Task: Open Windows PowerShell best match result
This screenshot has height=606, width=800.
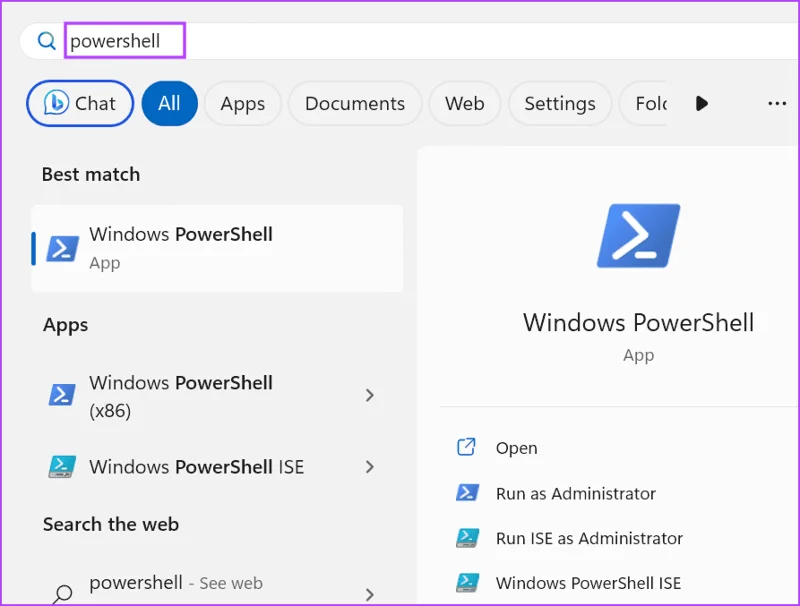Action: 217,248
